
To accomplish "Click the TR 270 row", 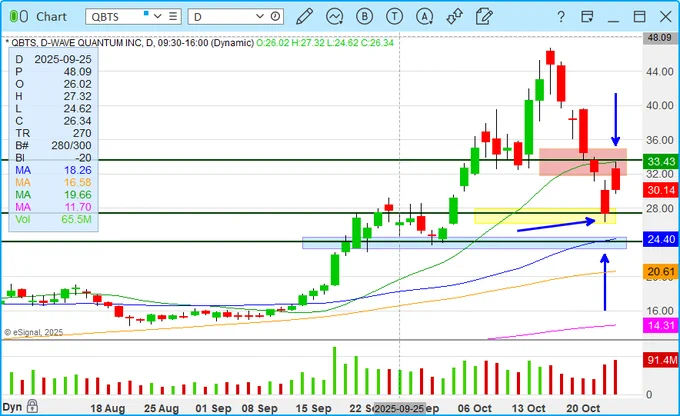I will [53, 133].
